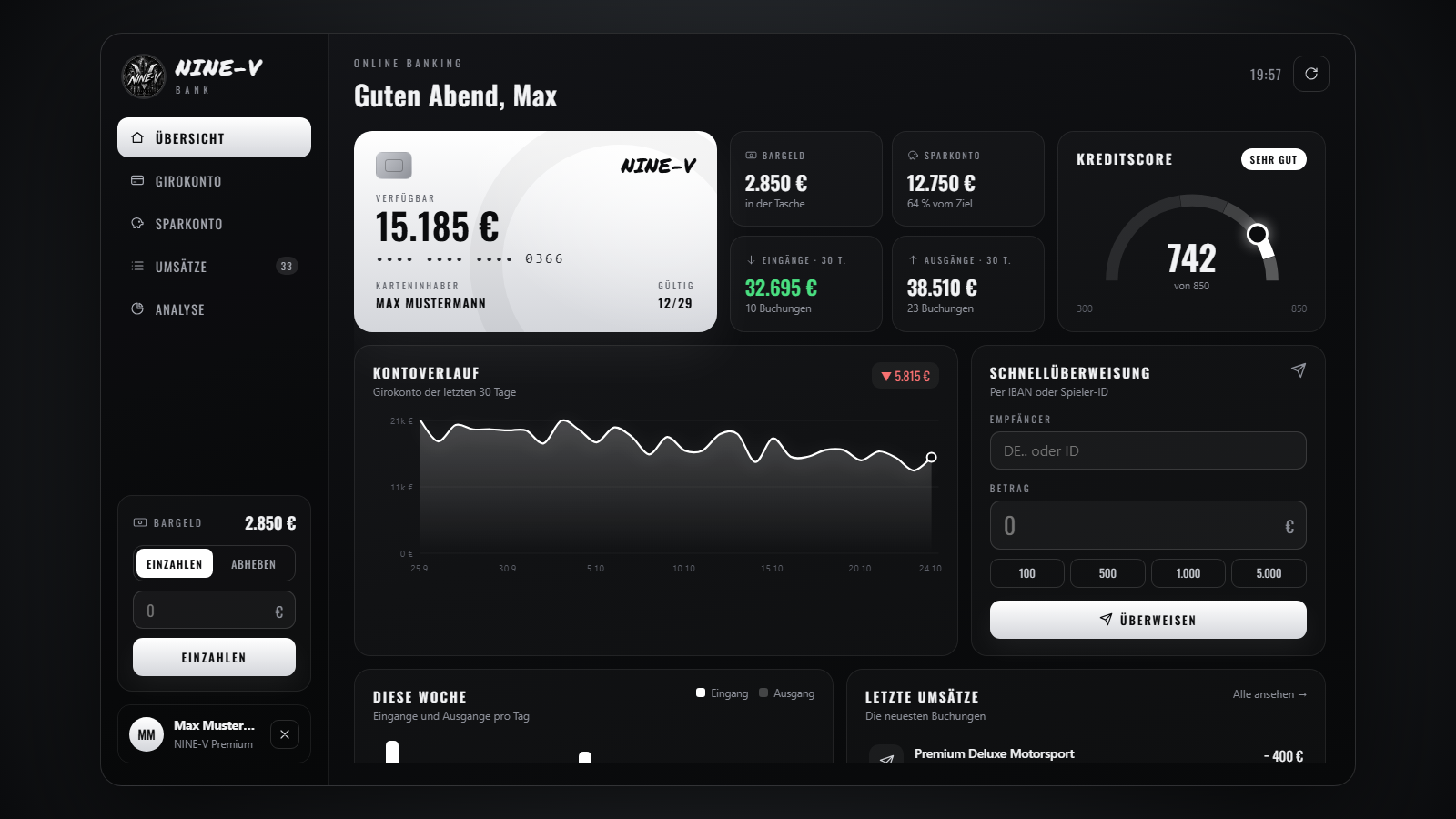Click the paper plane icon in Schnellüberweisung header
1456x819 pixels.
click(1299, 370)
